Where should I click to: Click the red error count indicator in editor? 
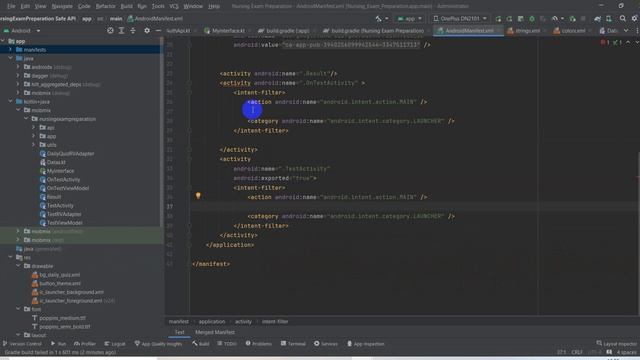click(605, 42)
